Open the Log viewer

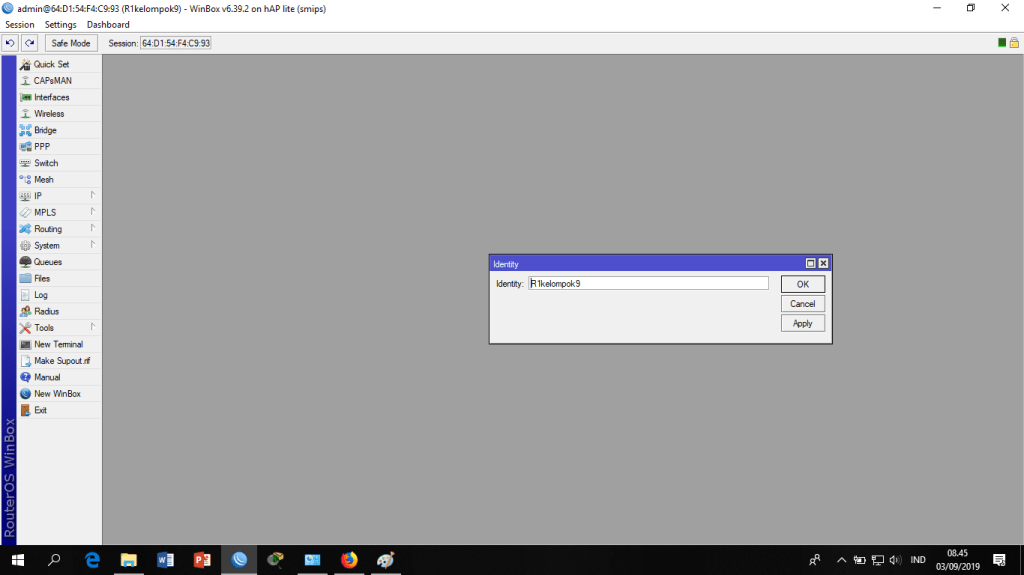pyautogui.click(x=41, y=295)
